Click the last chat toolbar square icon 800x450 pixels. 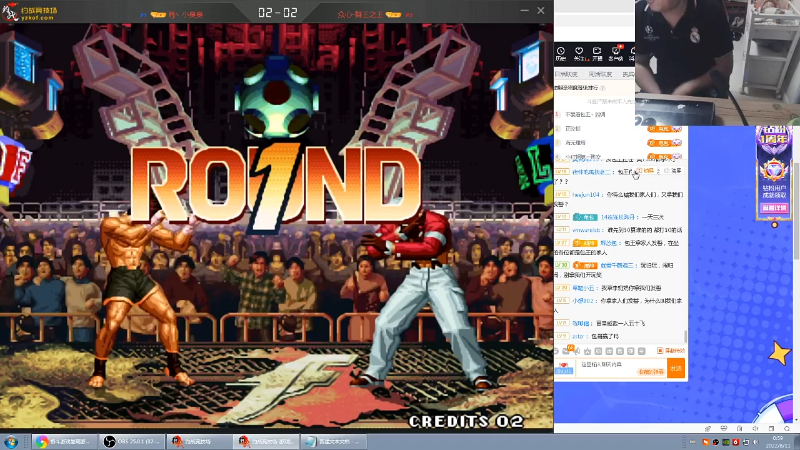(x=642, y=351)
